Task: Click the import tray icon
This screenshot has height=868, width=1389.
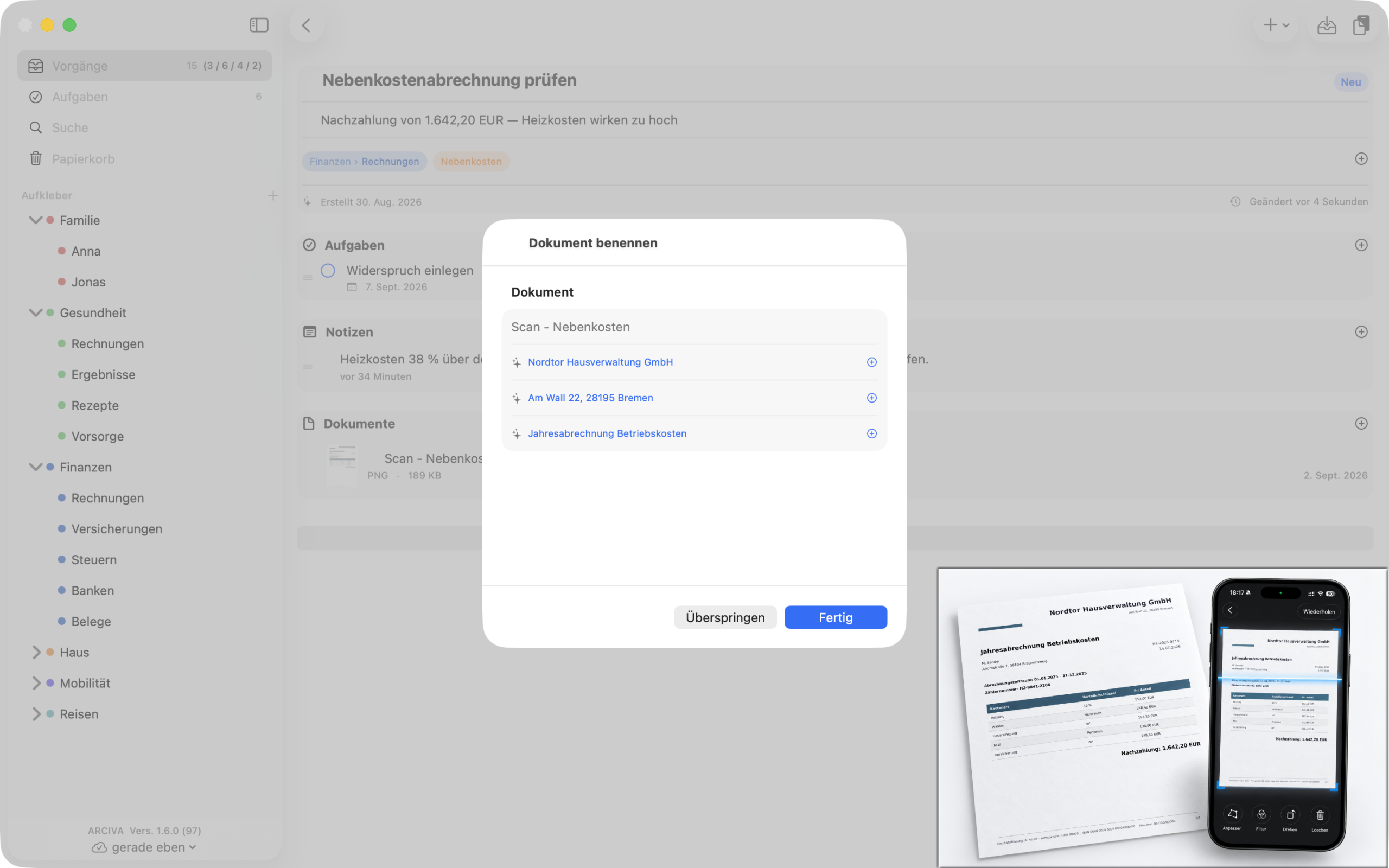Action: click(1327, 25)
